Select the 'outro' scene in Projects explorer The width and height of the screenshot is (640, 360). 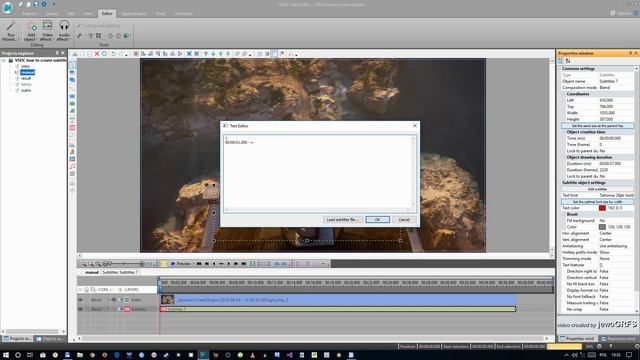26,90
